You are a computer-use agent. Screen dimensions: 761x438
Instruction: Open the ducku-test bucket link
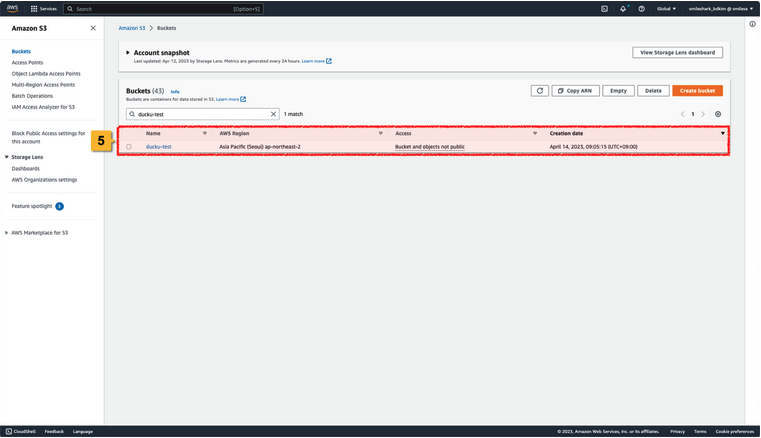coord(159,147)
